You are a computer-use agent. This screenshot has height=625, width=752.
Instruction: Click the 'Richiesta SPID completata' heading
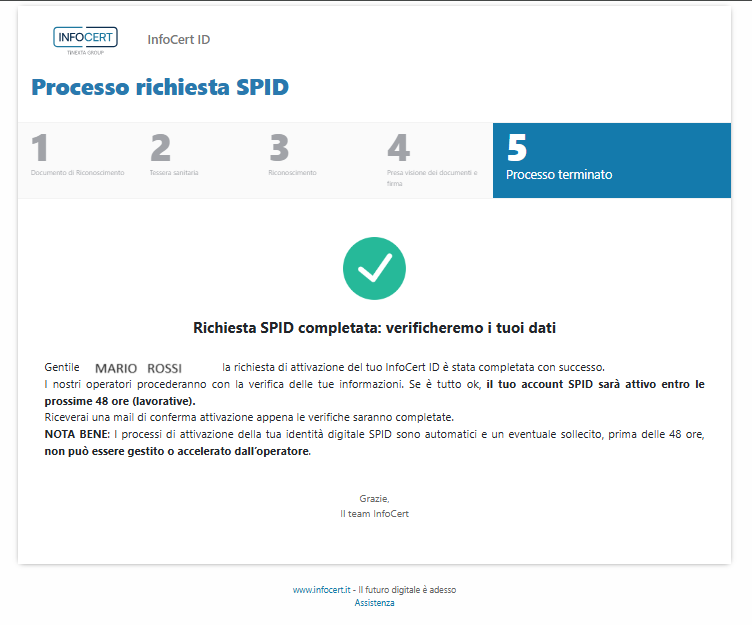(374, 327)
